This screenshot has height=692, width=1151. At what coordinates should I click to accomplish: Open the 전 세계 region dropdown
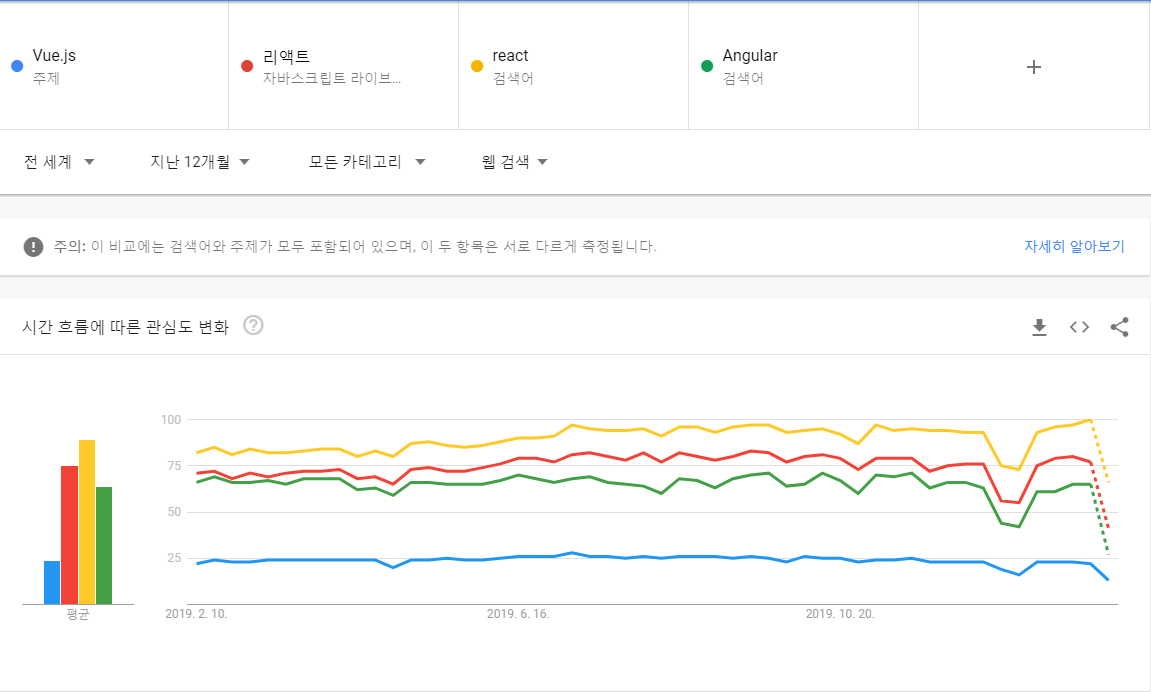tap(59, 161)
